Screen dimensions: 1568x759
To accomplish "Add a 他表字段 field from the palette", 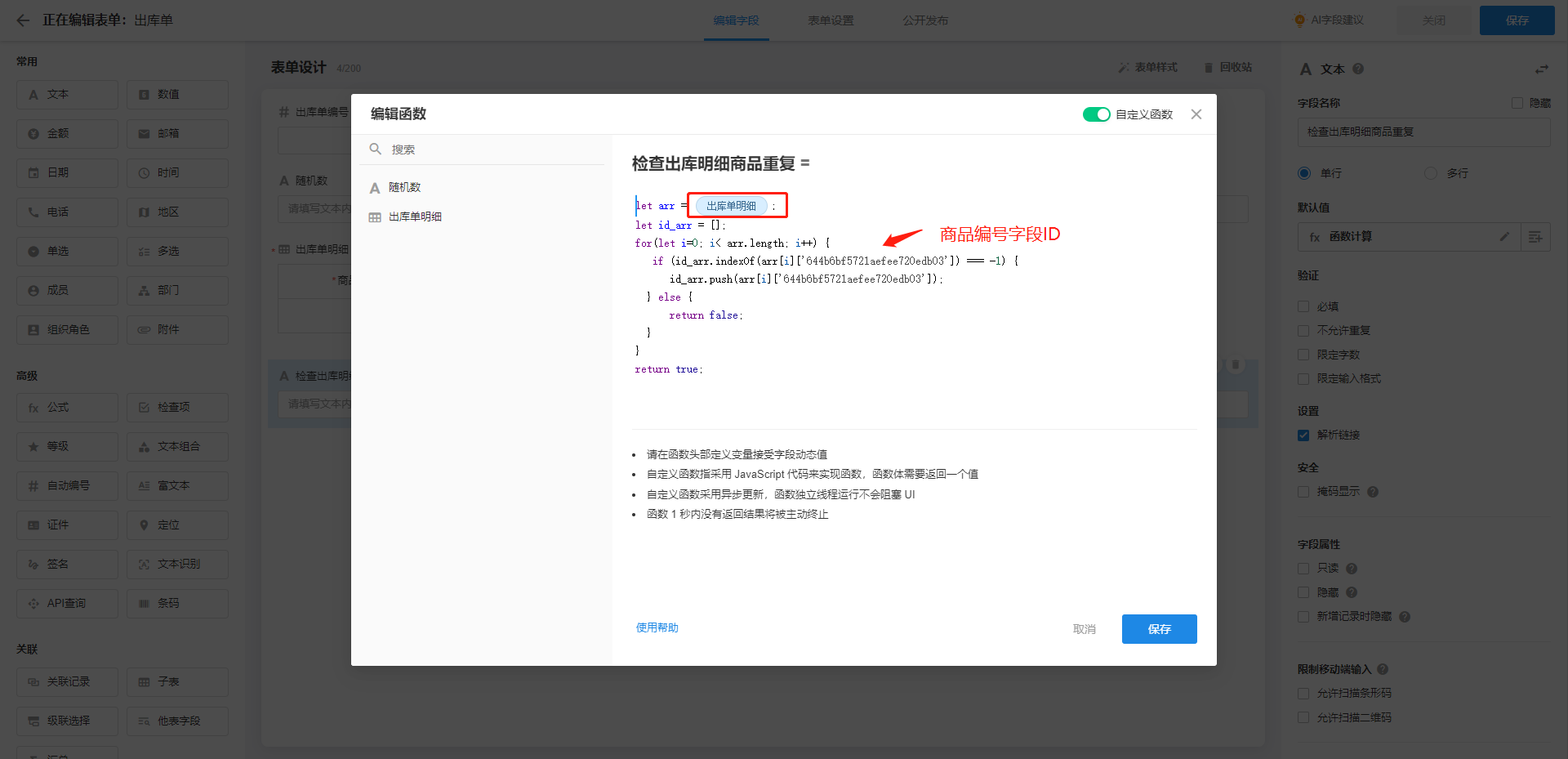I will (177, 721).
